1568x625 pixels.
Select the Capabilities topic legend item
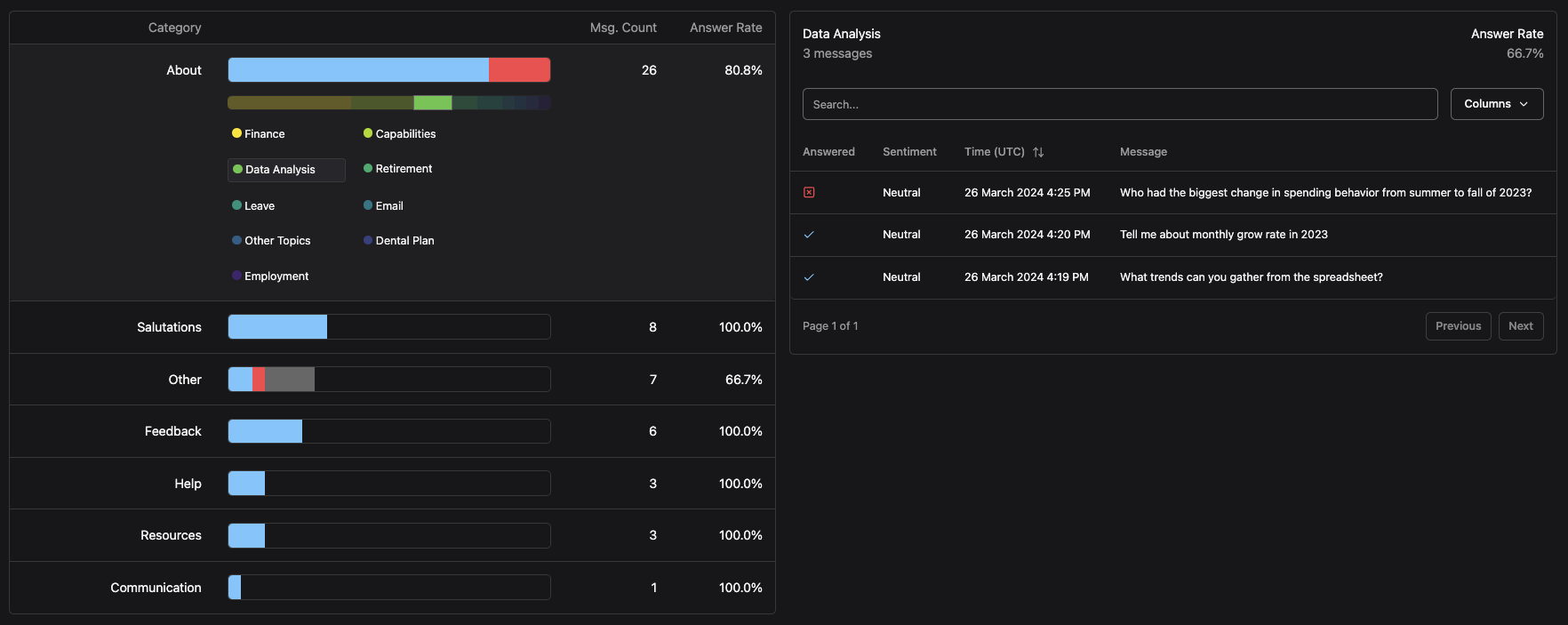click(x=399, y=133)
